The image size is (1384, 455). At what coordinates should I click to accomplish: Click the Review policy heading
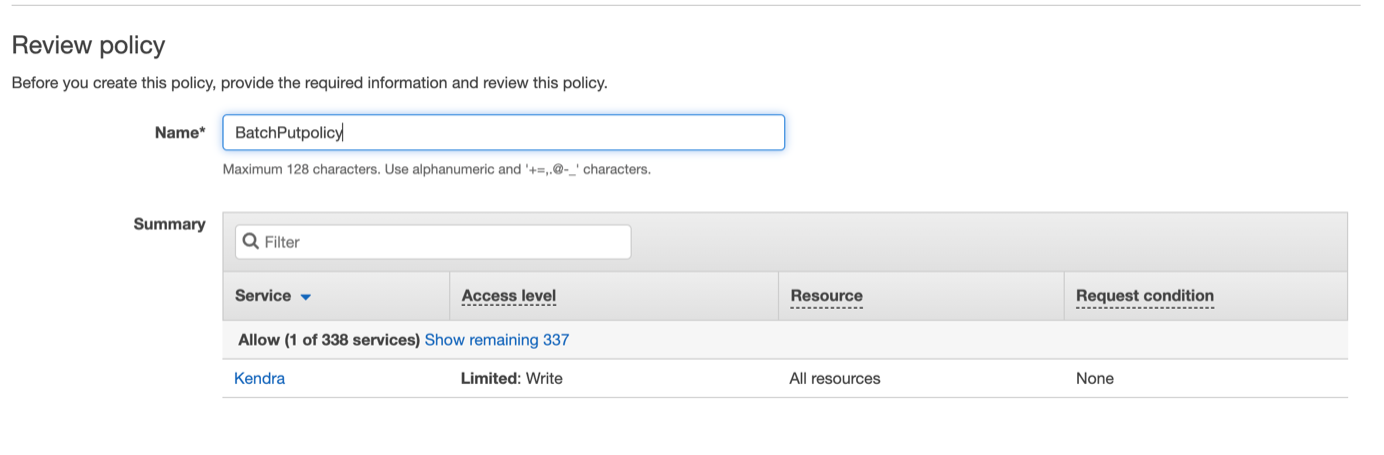click(x=88, y=45)
